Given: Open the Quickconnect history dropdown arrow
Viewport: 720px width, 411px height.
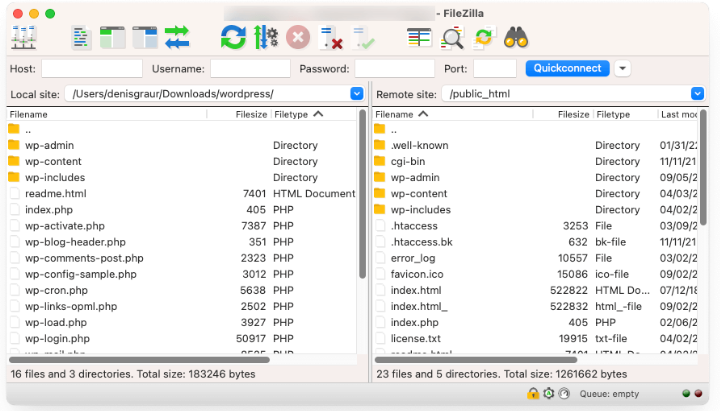Looking at the screenshot, I should click(x=622, y=68).
